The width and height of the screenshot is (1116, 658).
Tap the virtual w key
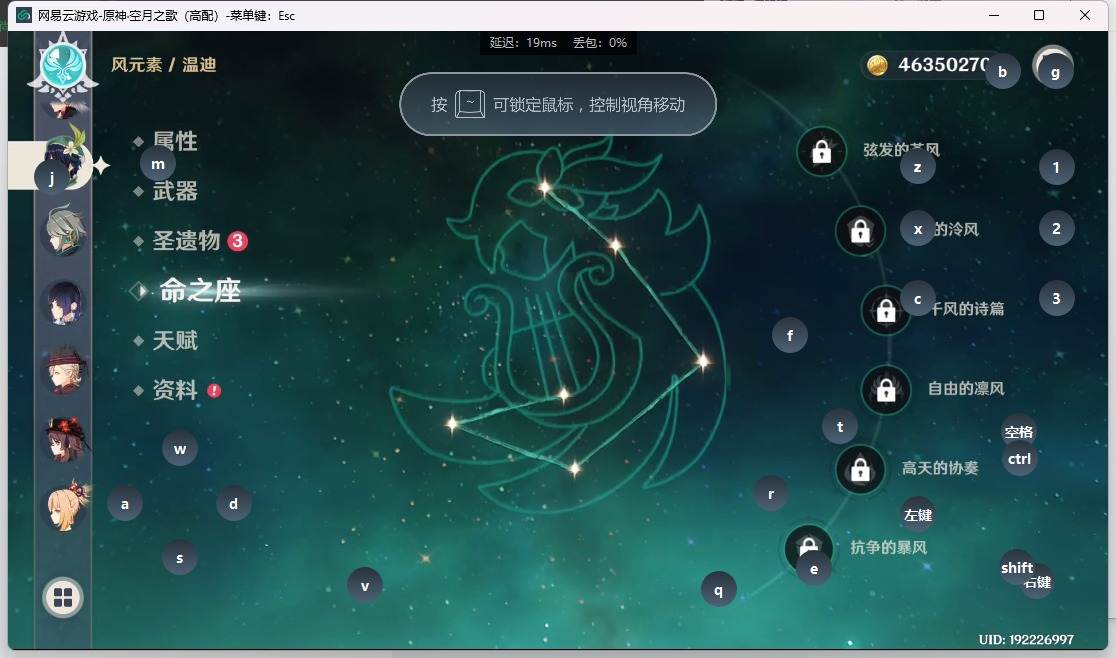(180, 449)
